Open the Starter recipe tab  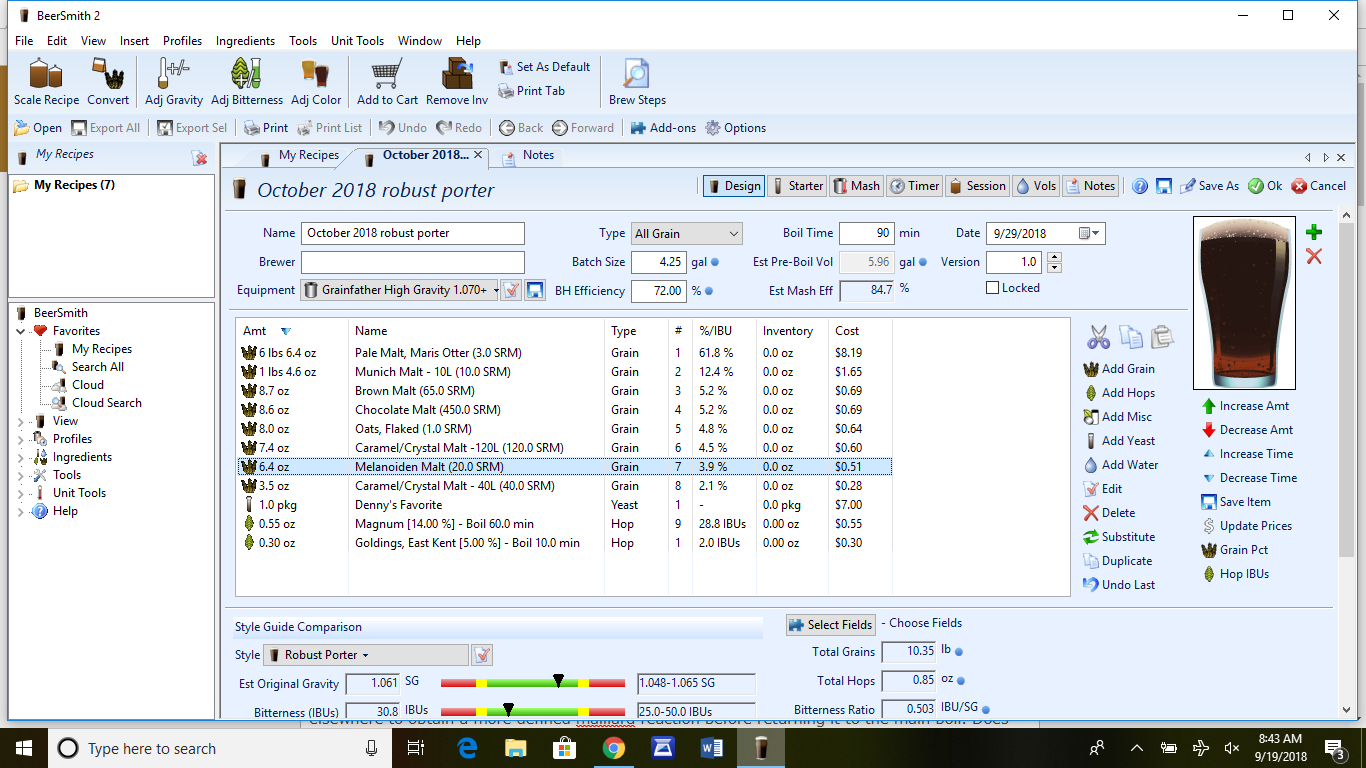(796, 186)
